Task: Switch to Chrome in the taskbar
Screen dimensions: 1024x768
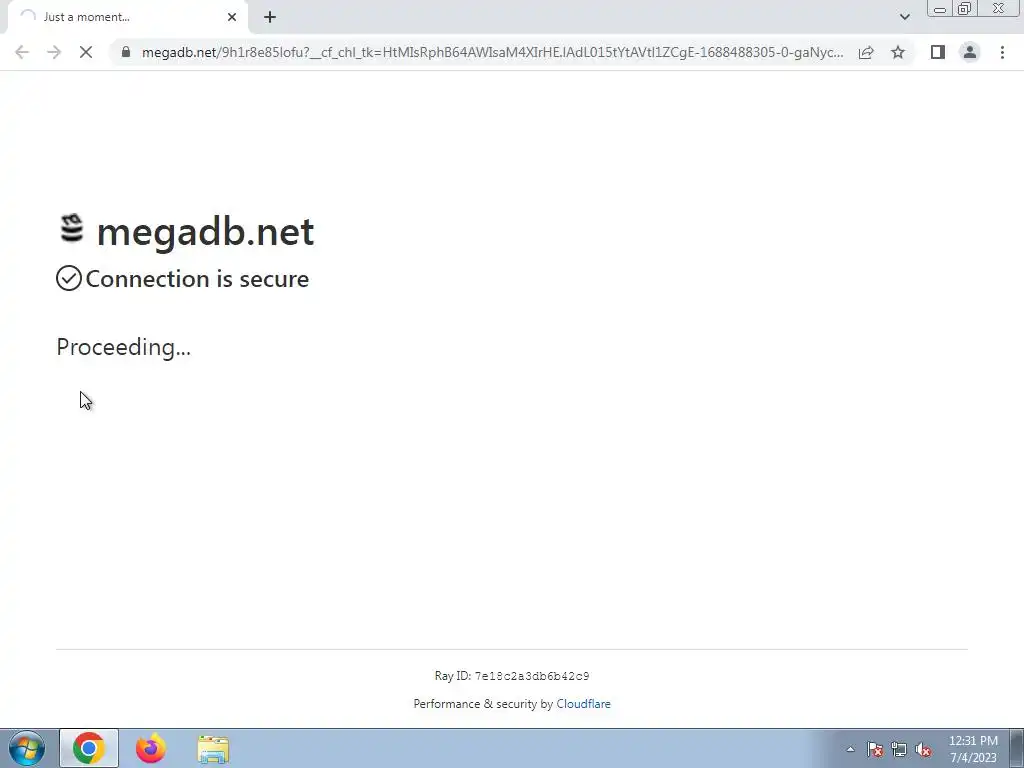Action: click(89, 748)
